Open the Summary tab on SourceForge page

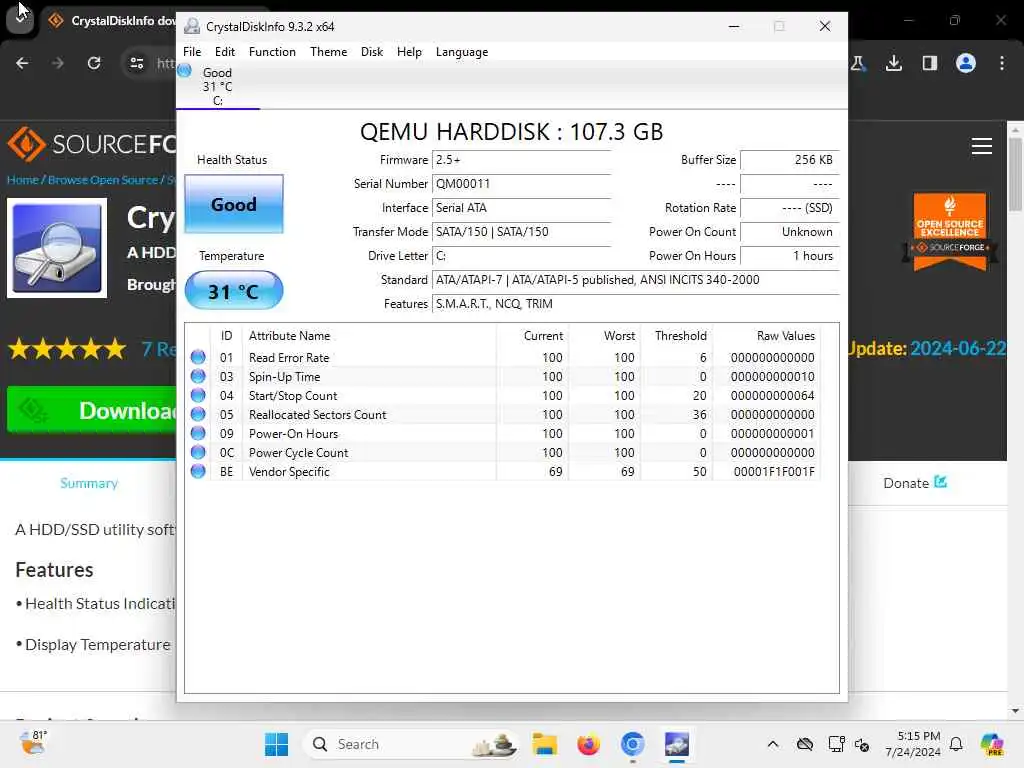(89, 483)
